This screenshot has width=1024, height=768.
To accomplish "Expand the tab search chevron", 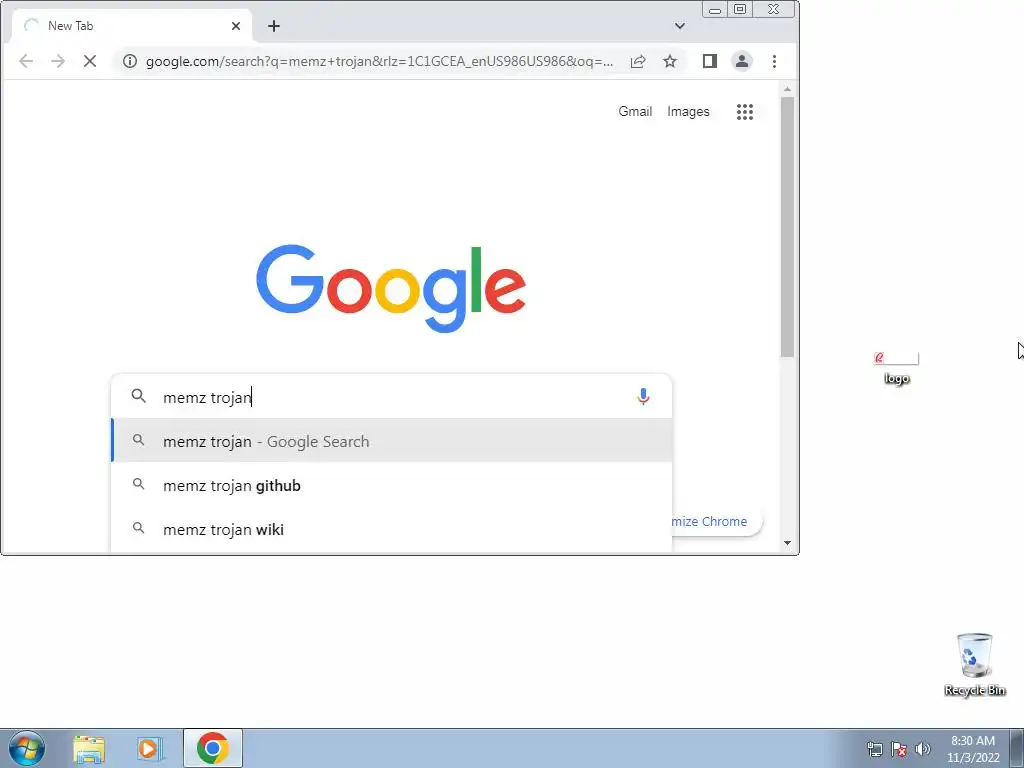I will tap(680, 26).
